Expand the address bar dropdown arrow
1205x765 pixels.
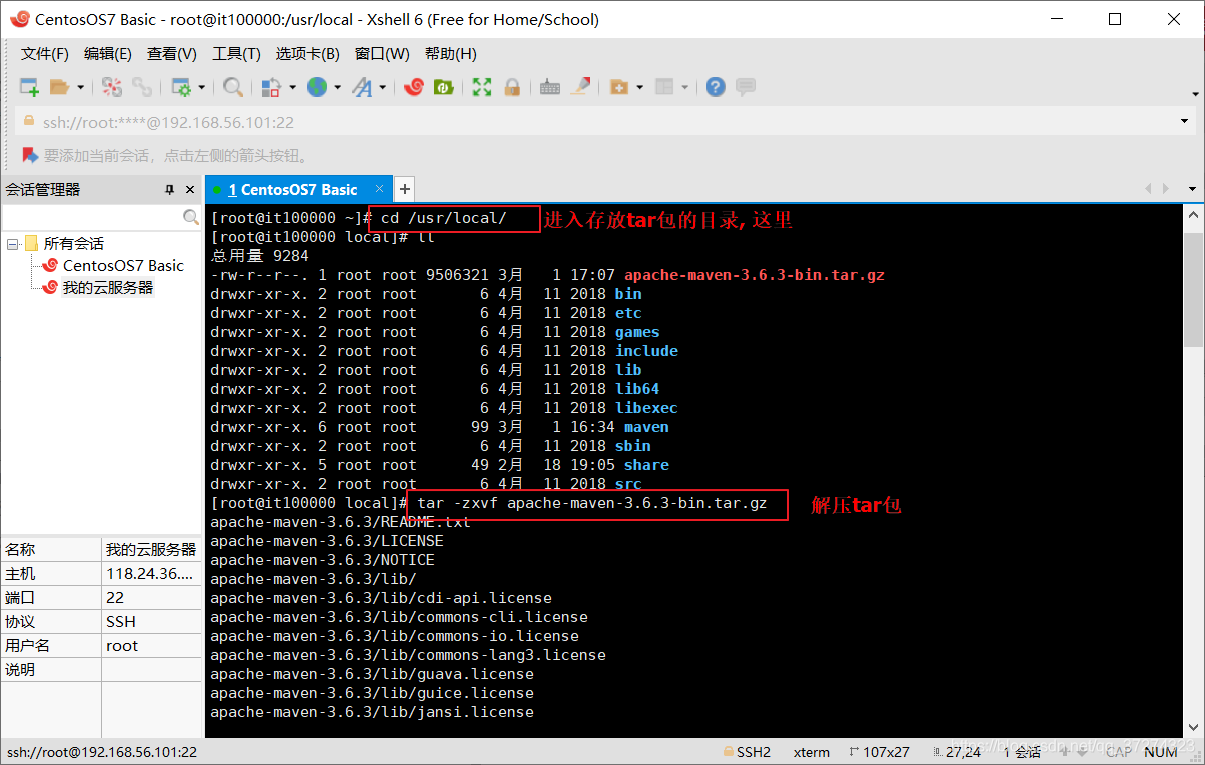(x=1185, y=122)
